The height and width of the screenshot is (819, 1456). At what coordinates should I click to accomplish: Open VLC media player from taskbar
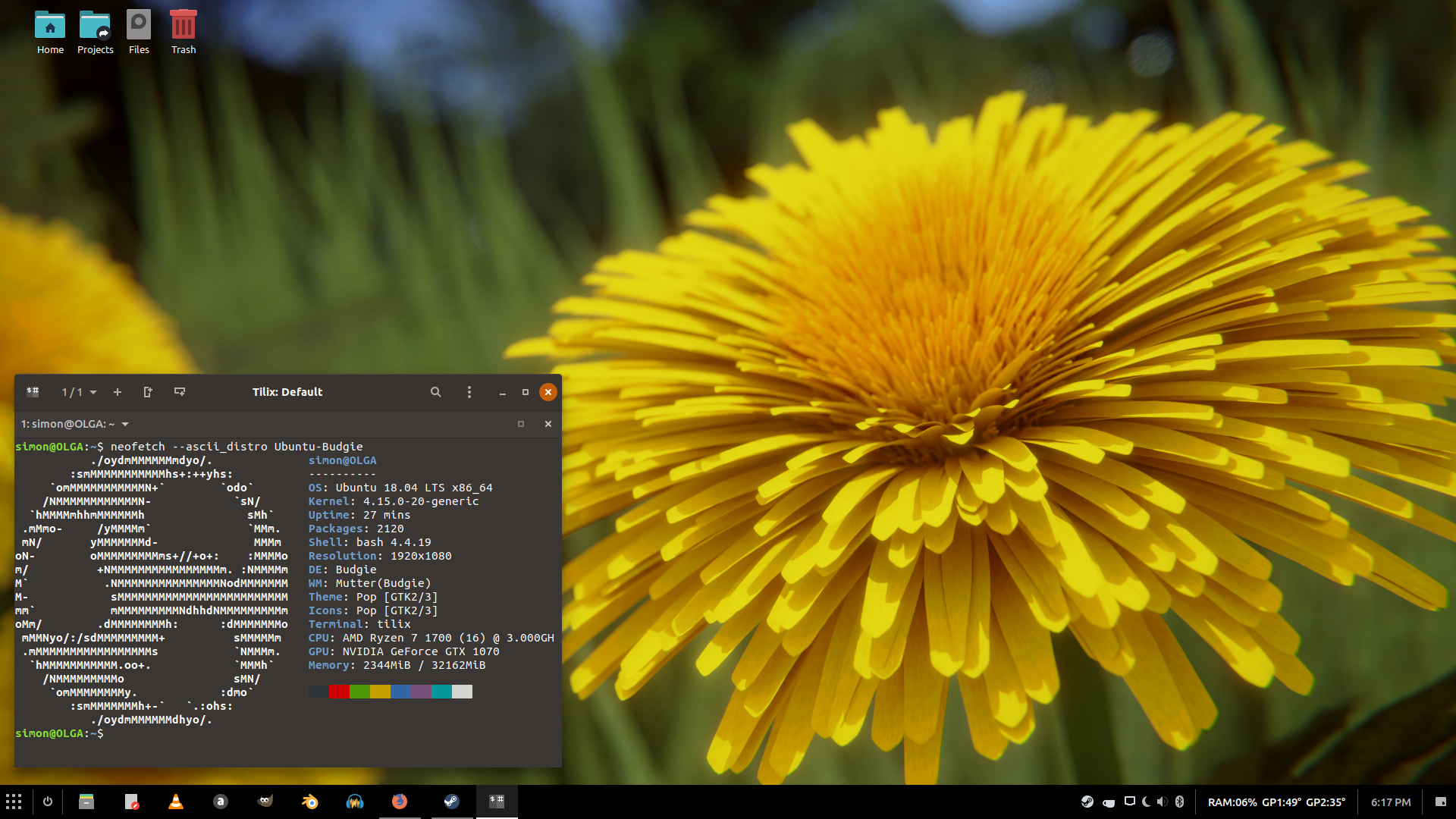pos(176,802)
